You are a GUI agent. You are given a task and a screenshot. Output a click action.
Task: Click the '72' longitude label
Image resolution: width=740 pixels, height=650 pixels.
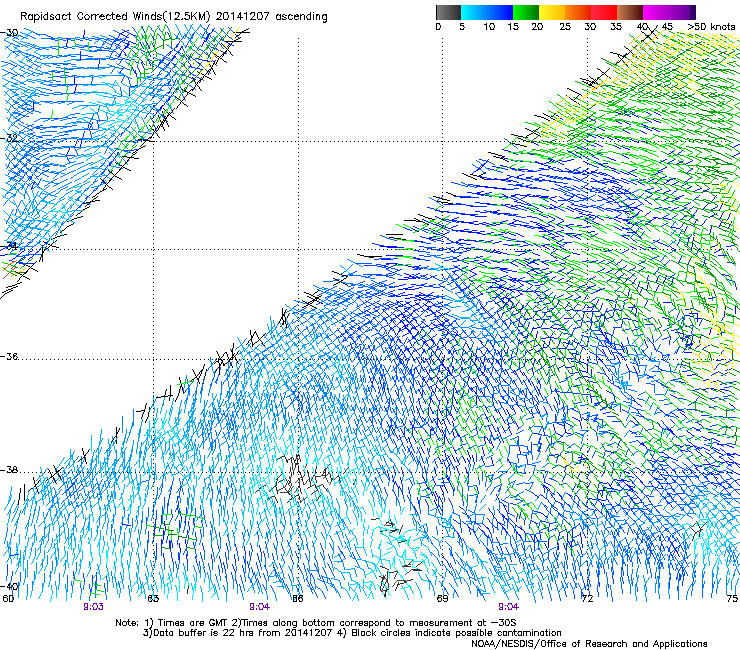point(587,599)
